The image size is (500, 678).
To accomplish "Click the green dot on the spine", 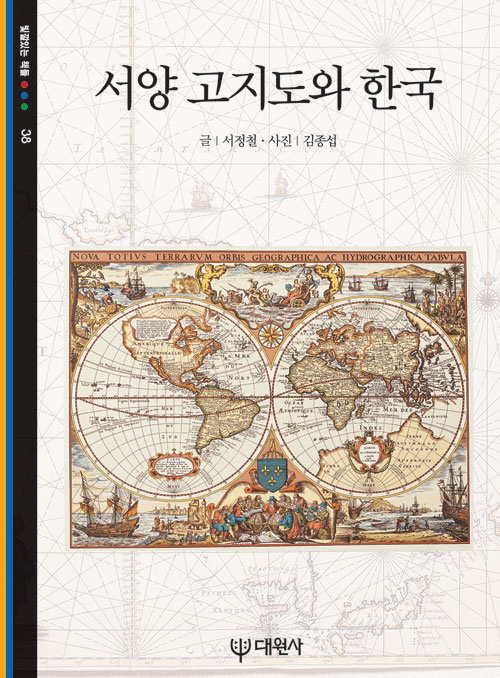I will click(25, 106).
